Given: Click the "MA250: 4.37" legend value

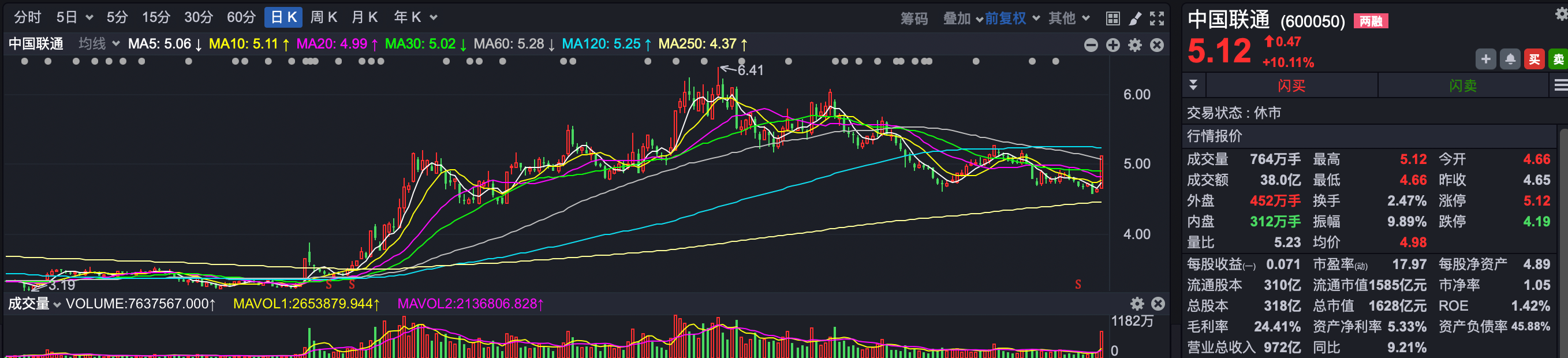Looking at the screenshot, I should pos(697,44).
